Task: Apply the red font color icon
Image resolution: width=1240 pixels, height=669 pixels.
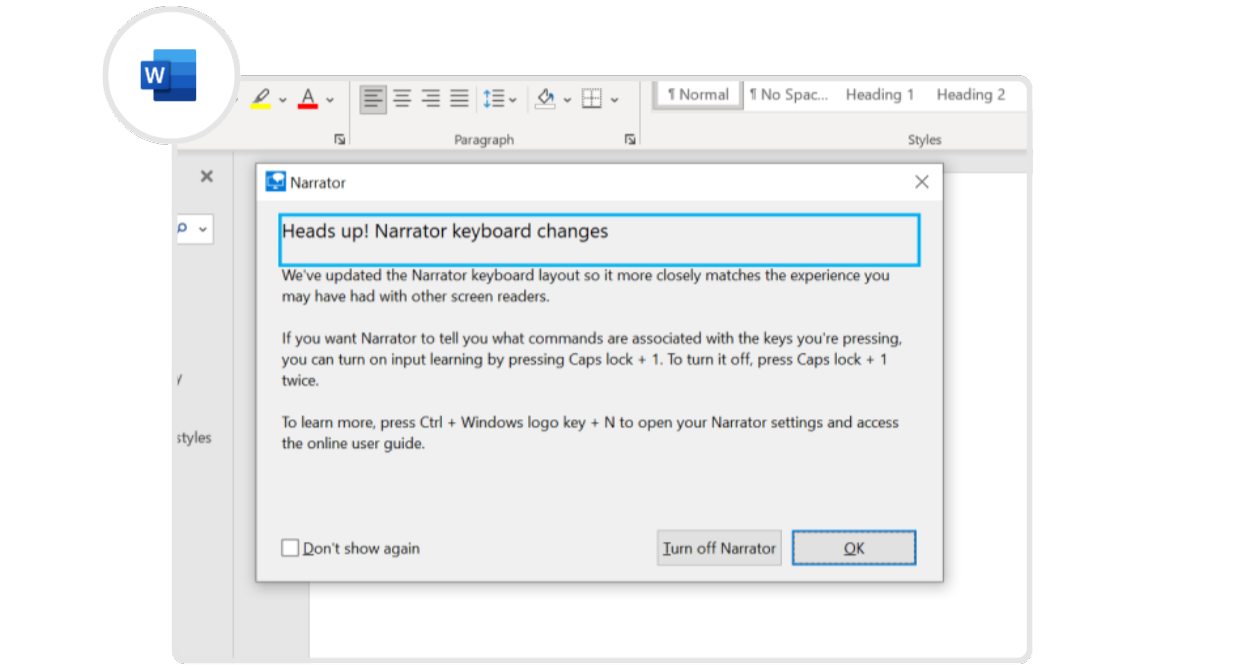Action: (308, 98)
